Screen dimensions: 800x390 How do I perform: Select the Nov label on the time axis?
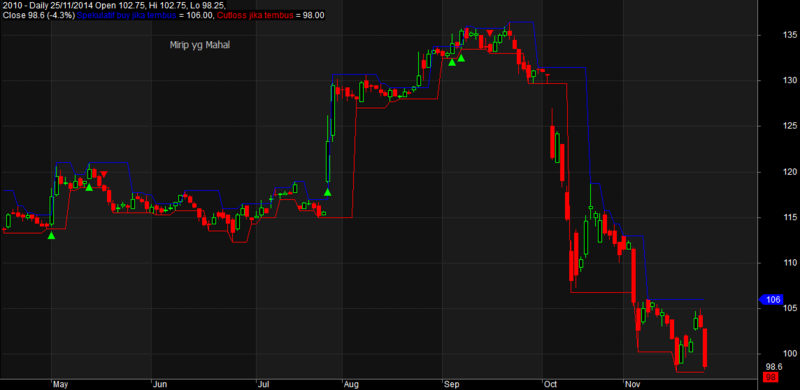coord(632,384)
